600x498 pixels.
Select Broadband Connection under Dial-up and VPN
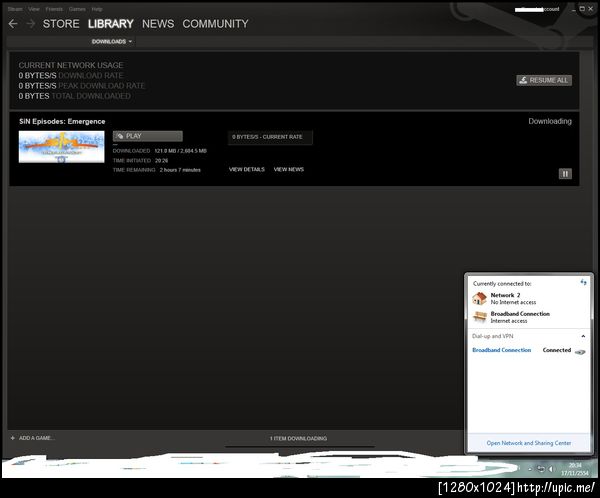coord(502,350)
